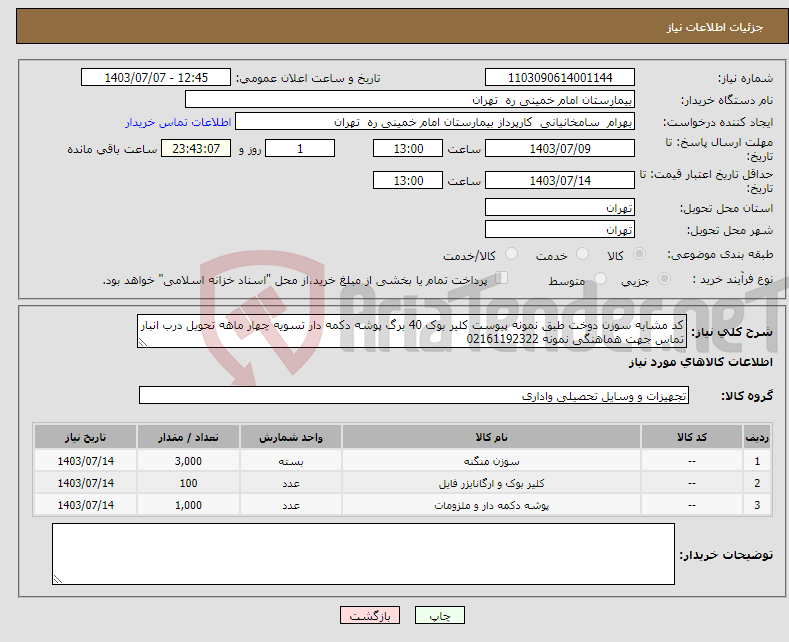Select the کالا radio button
The height and width of the screenshot is (642, 789).
click(639, 254)
